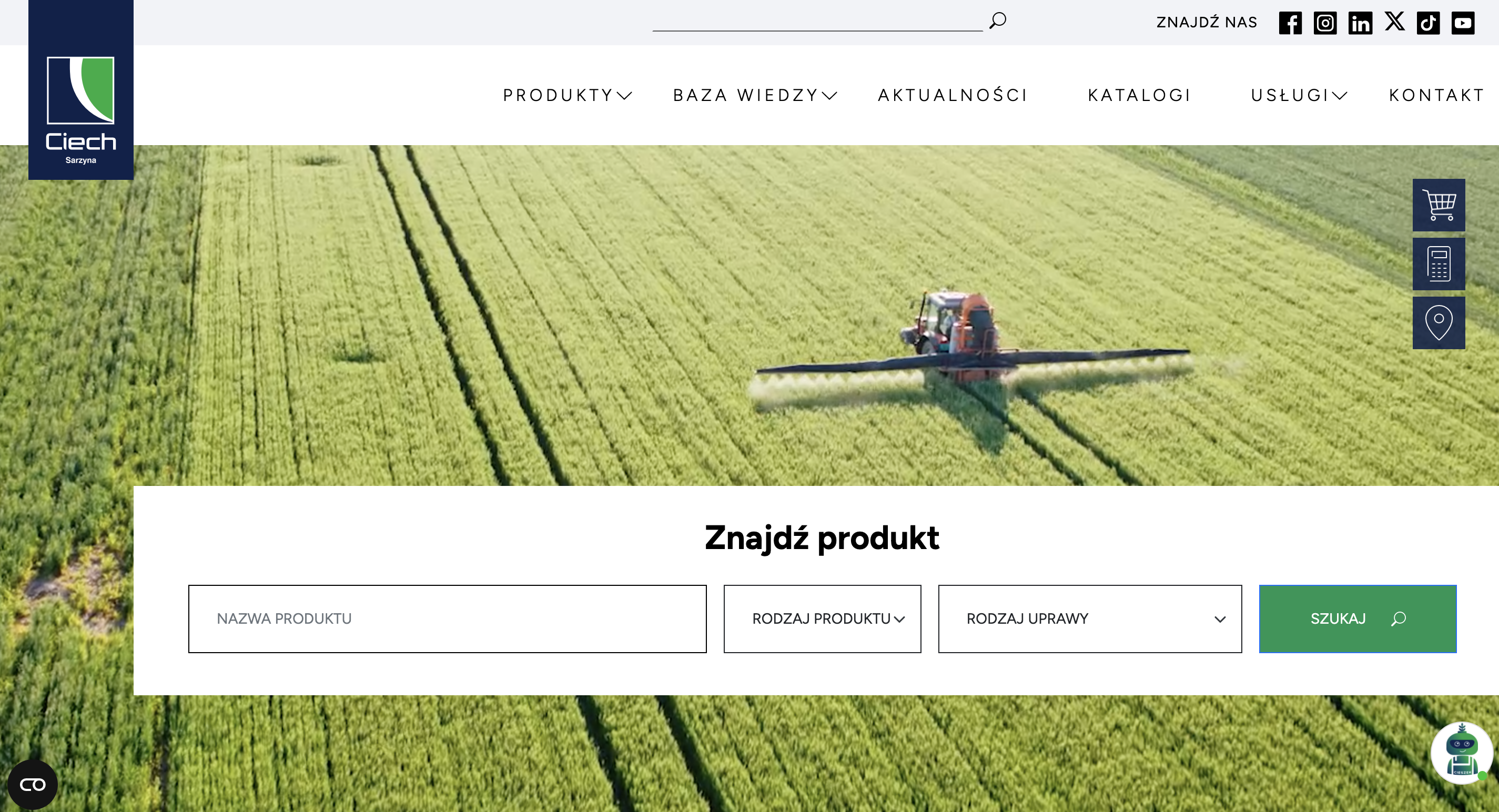Open the Katalogi menu item
The height and width of the screenshot is (812, 1499).
(x=1139, y=95)
